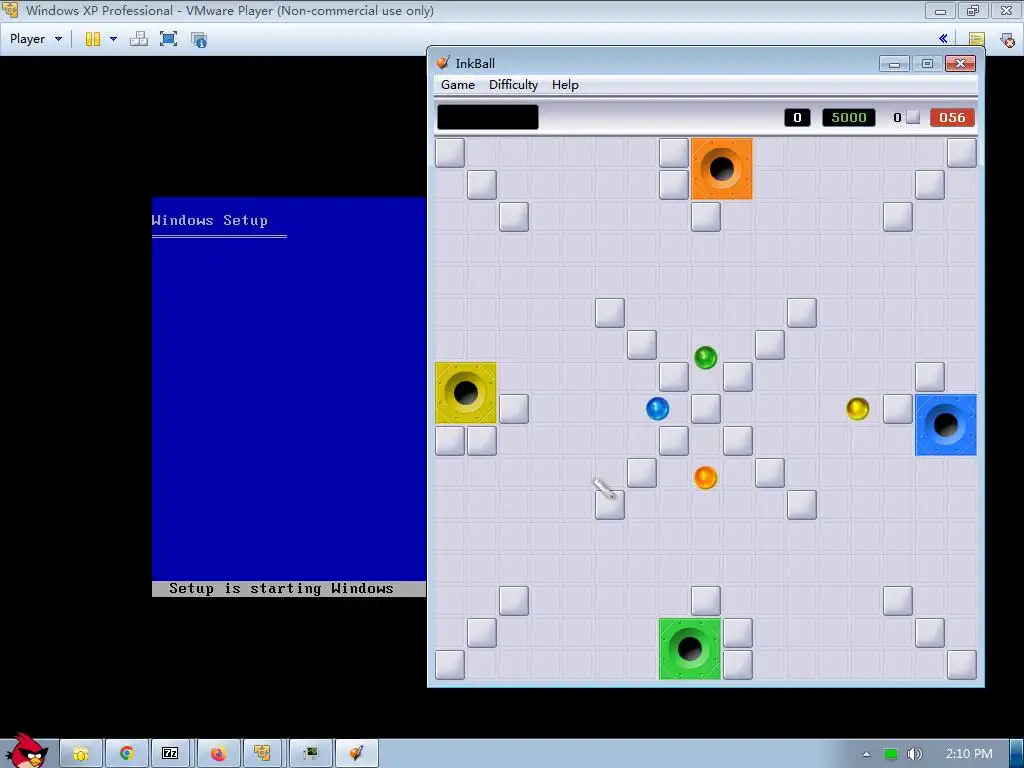This screenshot has width=1024, height=768.
Task: Click the yellow ball on the board
Action: click(857, 409)
